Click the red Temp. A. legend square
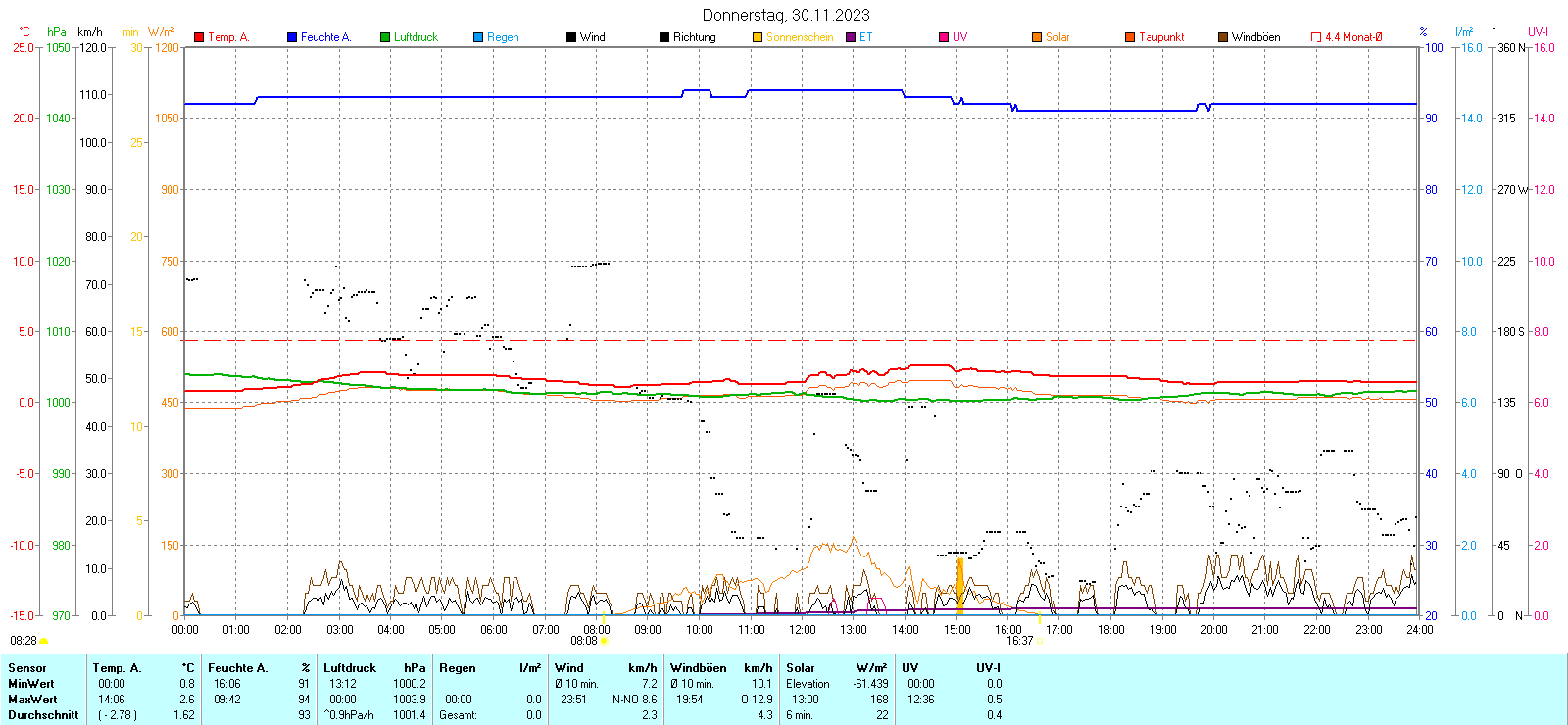This screenshot has height=725, width=1568. coord(199,37)
